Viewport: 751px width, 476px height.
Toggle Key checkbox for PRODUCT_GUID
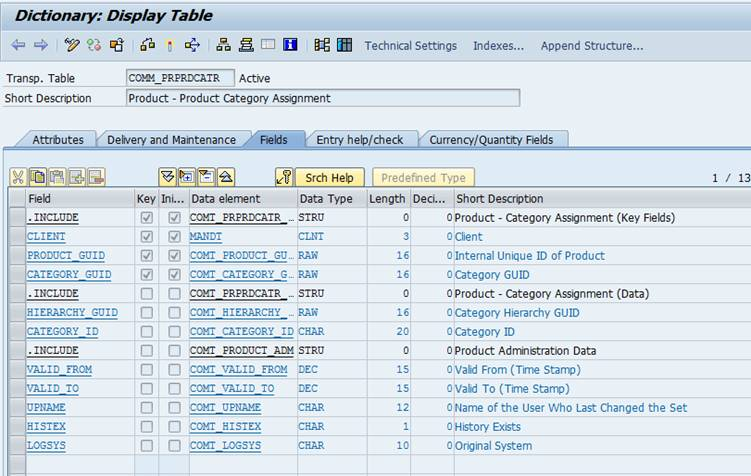pos(147,256)
